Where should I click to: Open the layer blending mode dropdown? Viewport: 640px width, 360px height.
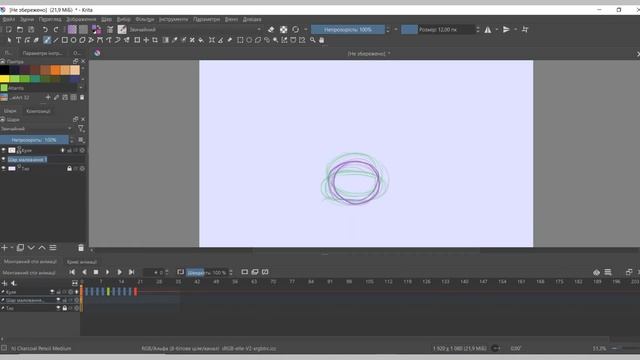(x=36, y=129)
